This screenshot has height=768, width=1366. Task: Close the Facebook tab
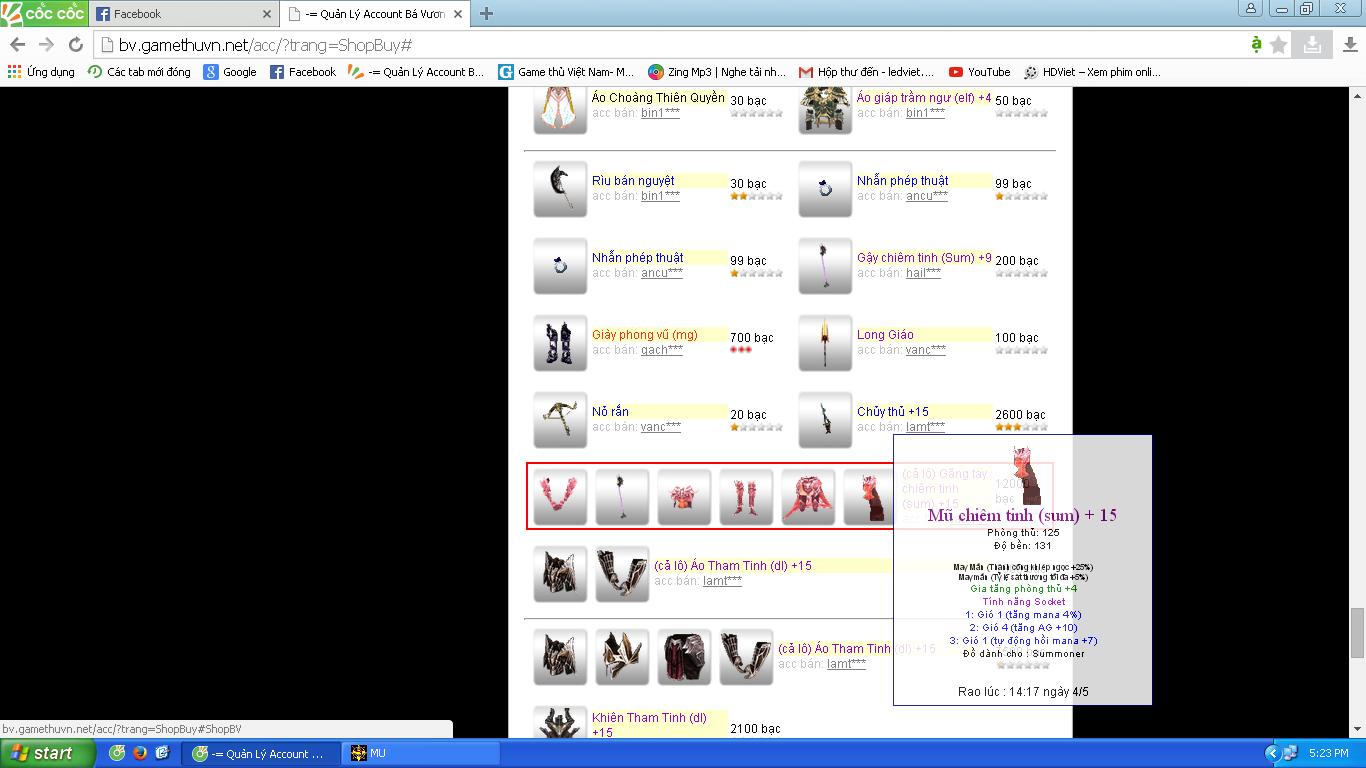(267, 14)
